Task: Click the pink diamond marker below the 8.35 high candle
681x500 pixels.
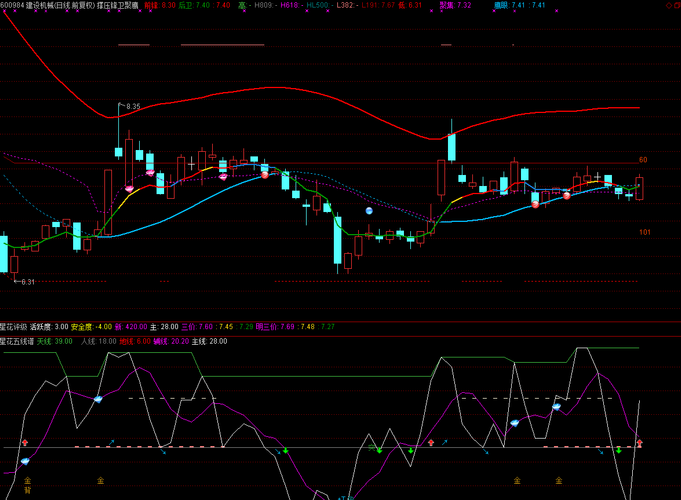Action: click(x=129, y=189)
